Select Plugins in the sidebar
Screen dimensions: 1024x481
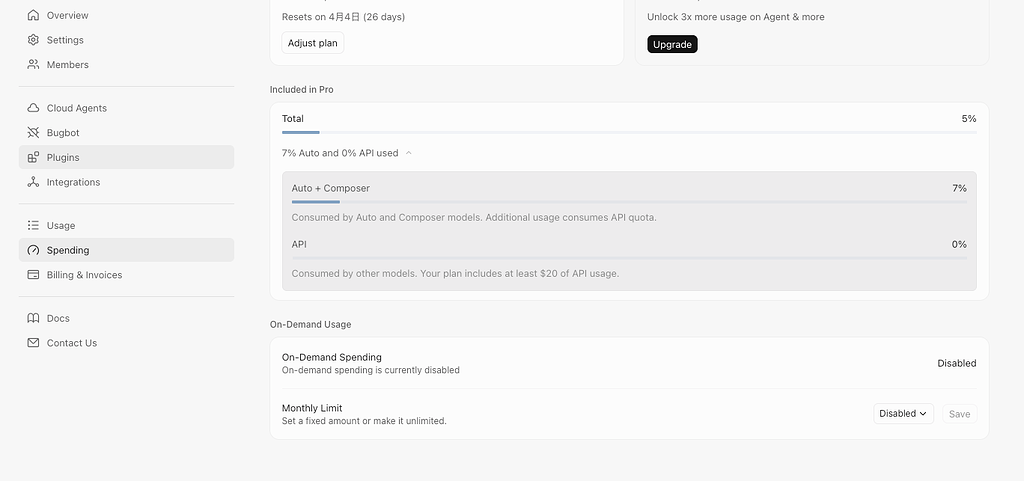coord(126,157)
